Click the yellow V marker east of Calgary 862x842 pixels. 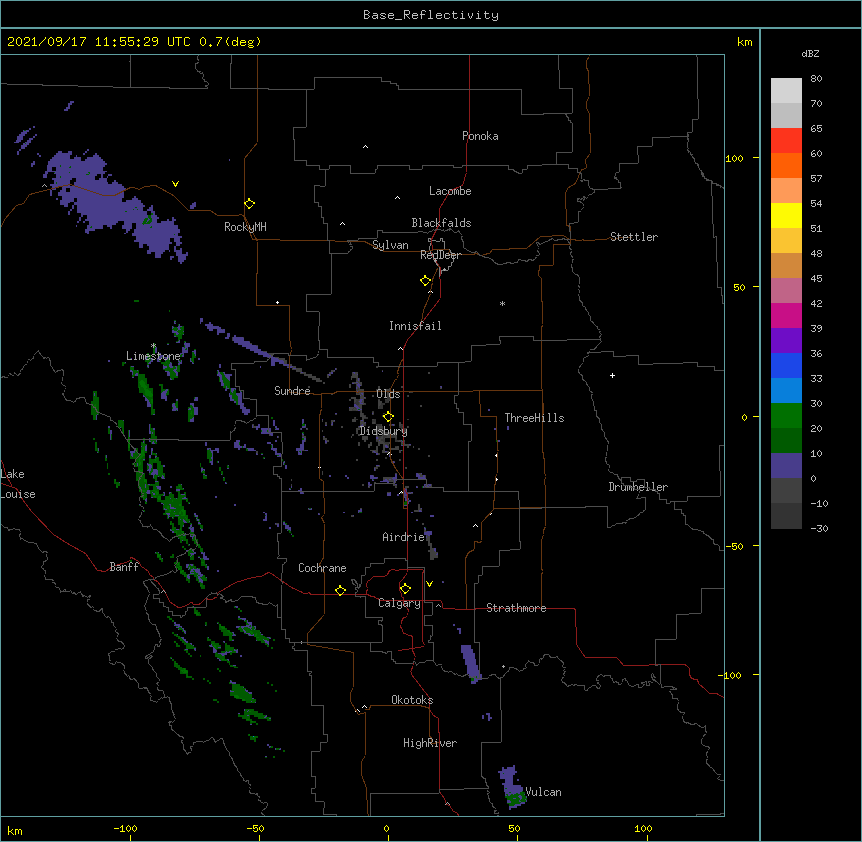coord(429,584)
